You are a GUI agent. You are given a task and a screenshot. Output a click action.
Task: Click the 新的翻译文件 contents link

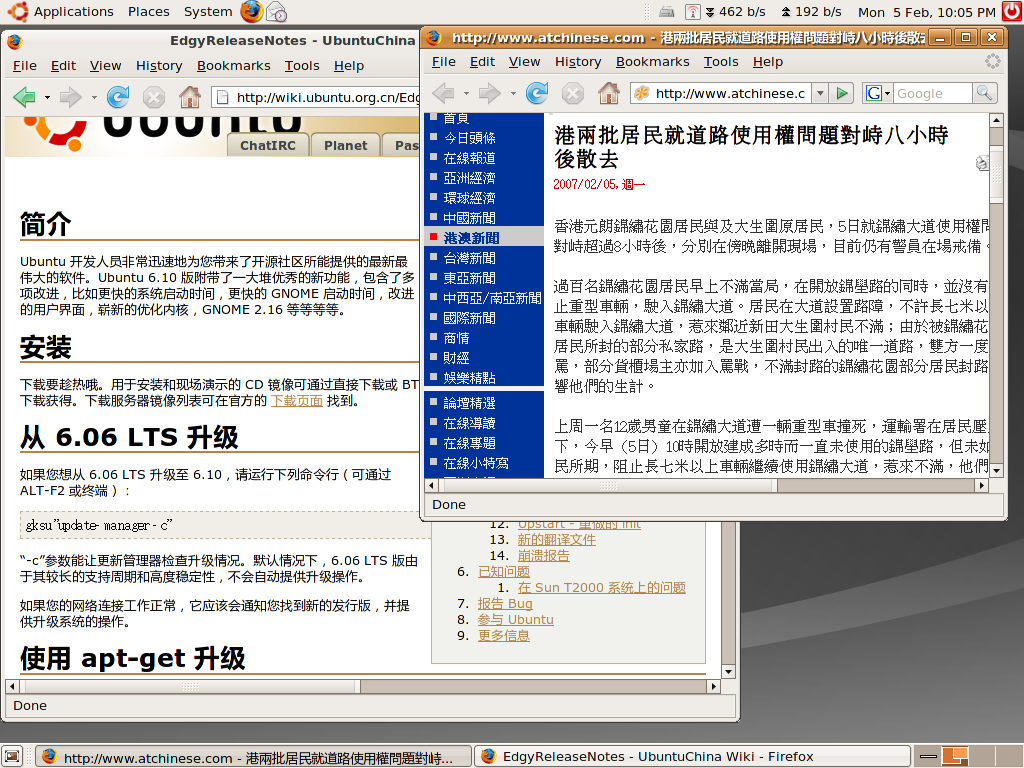[x=556, y=539]
